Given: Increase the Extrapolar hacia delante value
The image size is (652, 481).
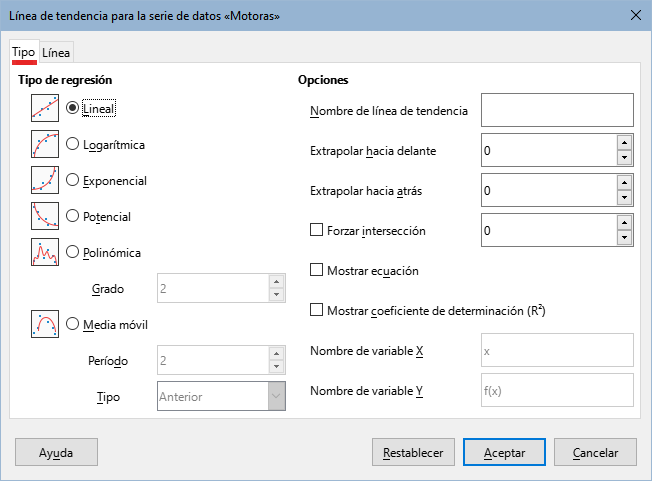Looking at the screenshot, I should coord(625,143).
